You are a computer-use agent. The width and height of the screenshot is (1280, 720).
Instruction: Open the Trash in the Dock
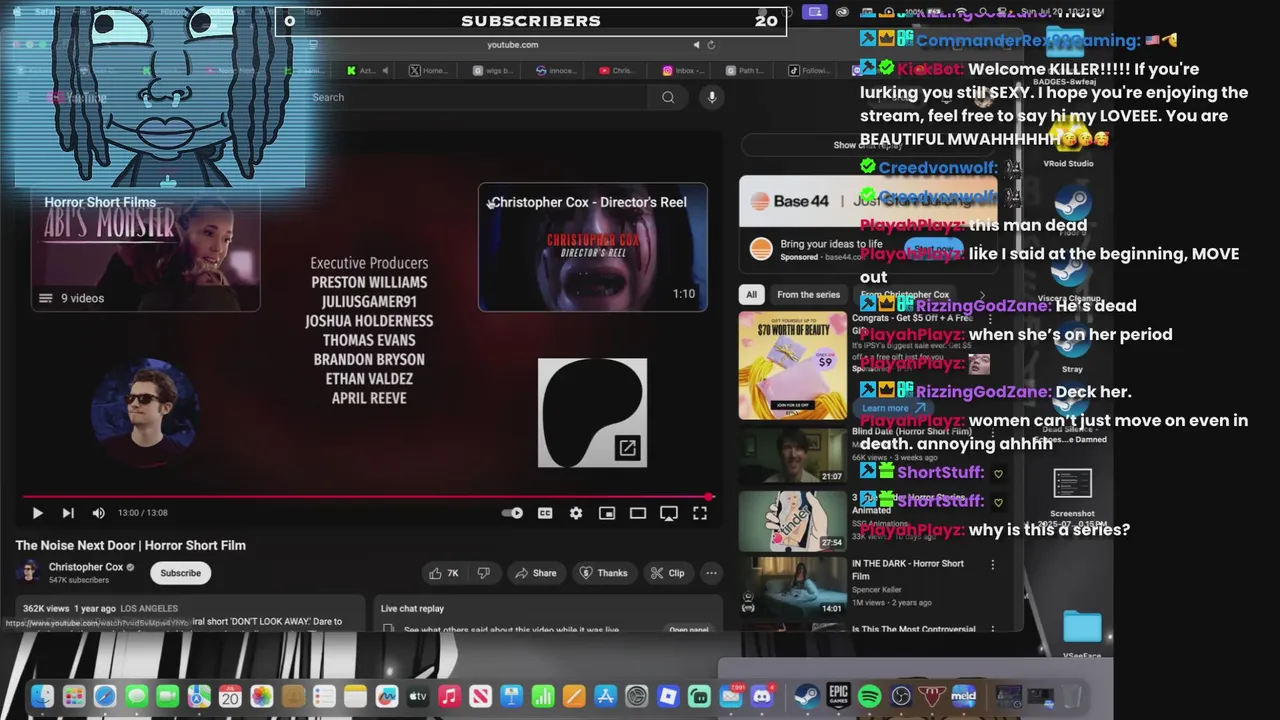(1071, 696)
